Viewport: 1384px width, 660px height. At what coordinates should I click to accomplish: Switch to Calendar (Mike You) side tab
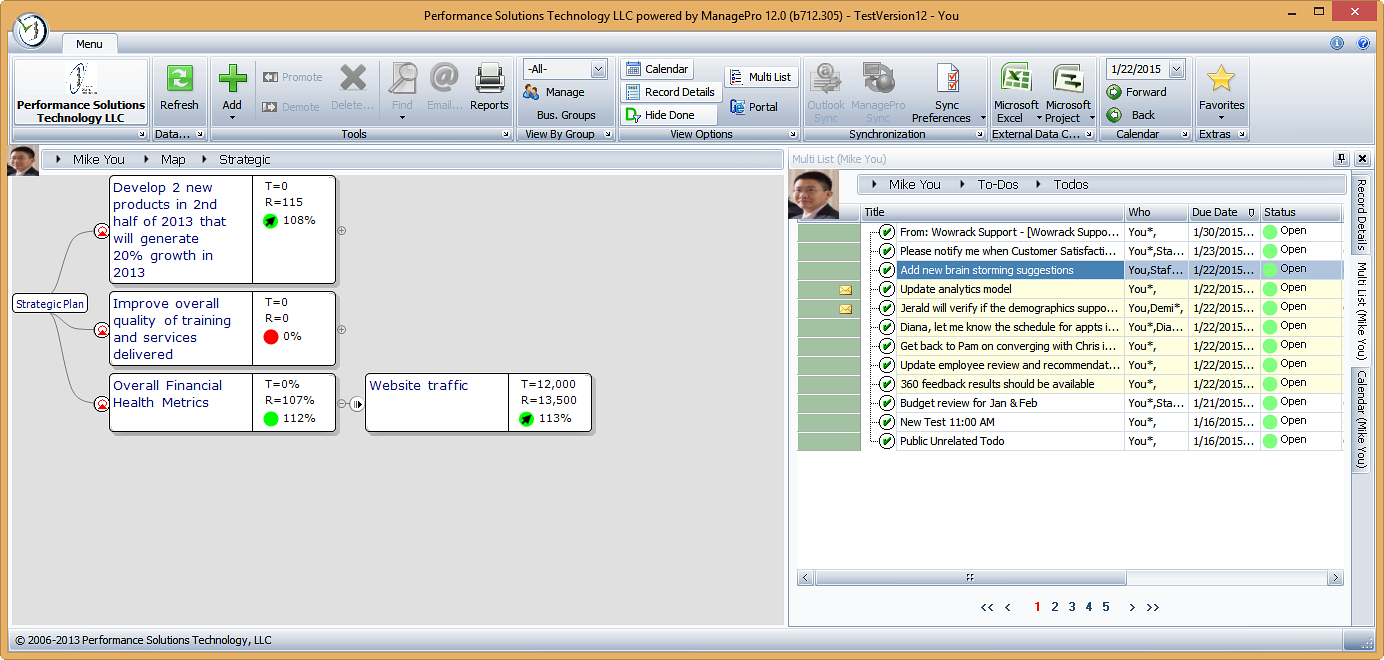point(1361,418)
